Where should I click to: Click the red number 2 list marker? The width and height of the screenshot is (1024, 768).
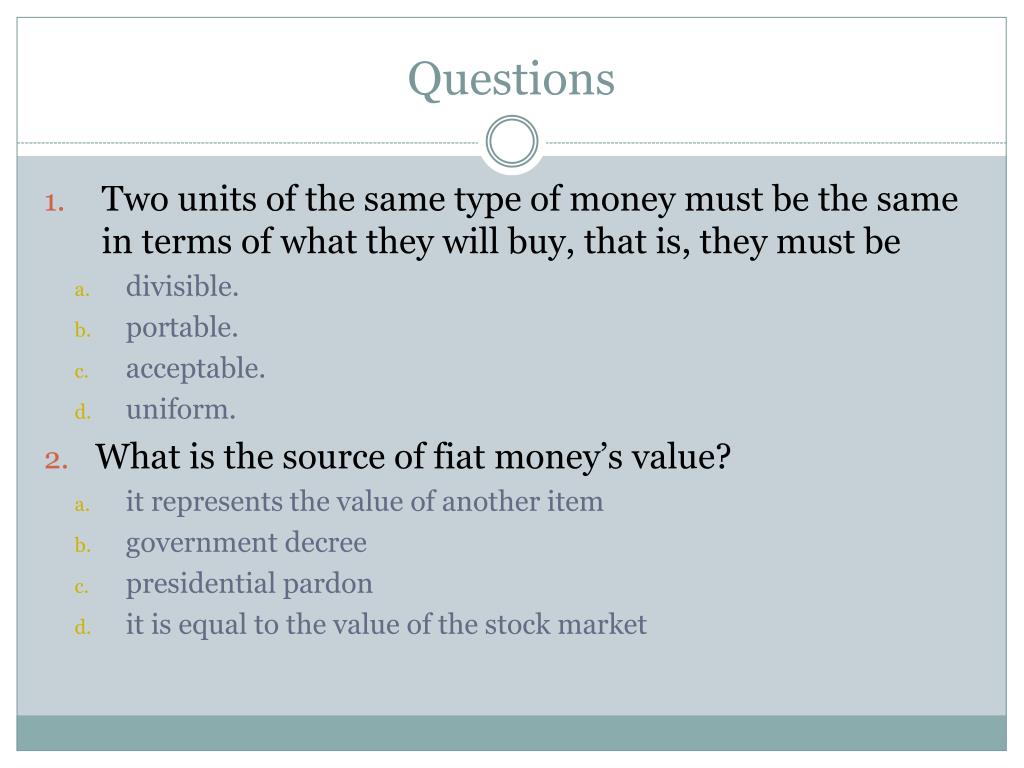pos(56,460)
